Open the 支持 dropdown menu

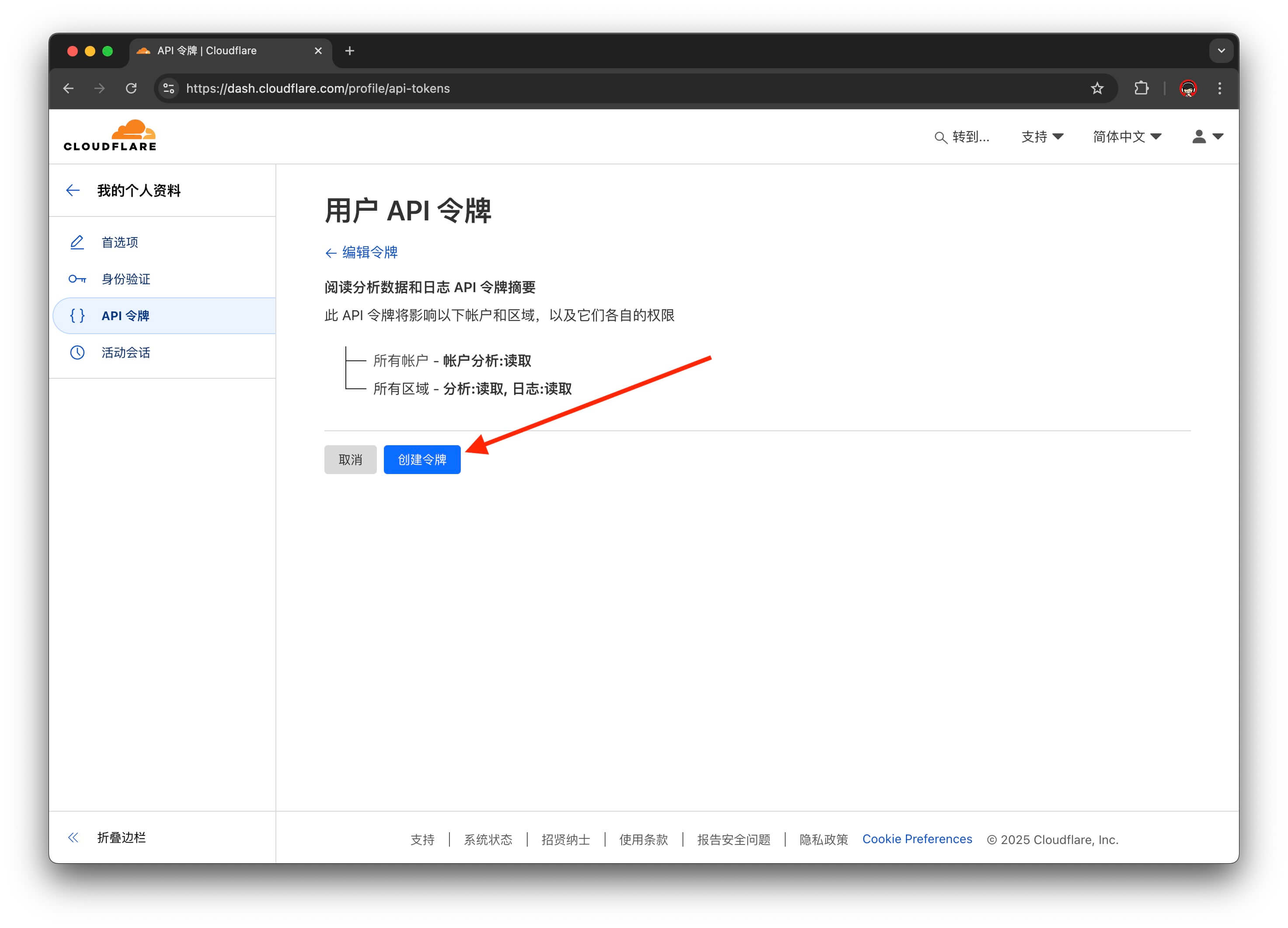tap(1042, 137)
